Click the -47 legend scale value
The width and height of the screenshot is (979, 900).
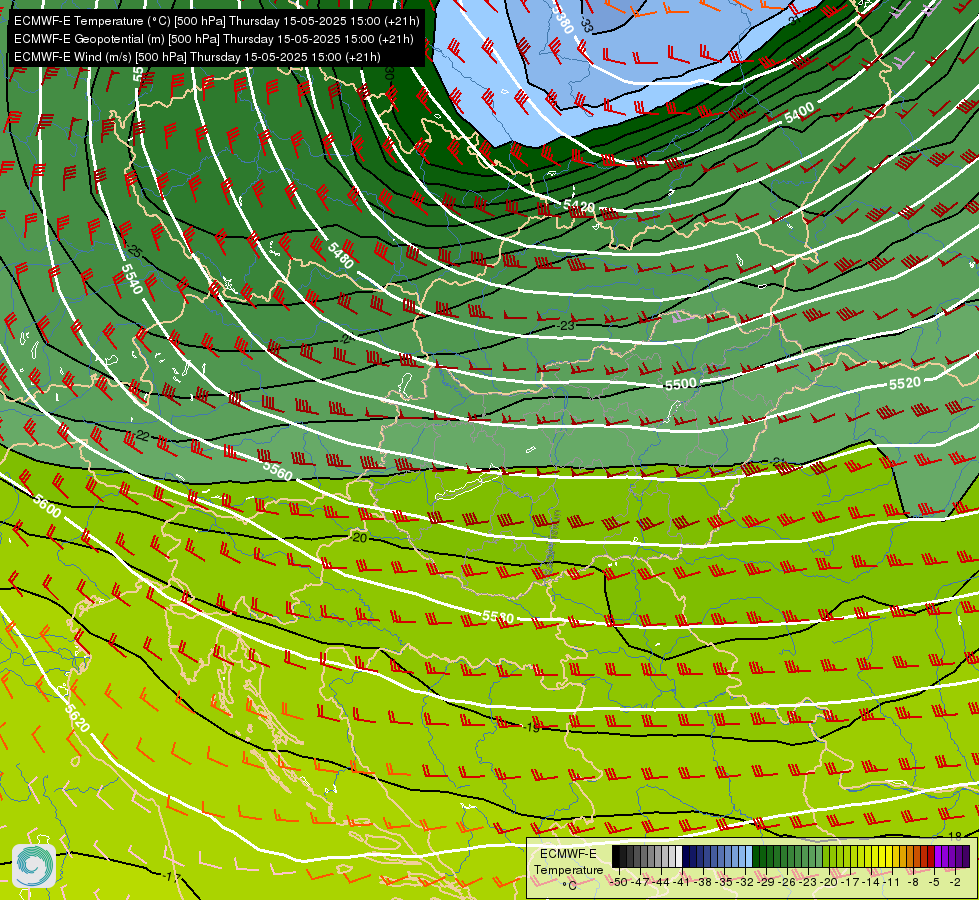[640, 882]
